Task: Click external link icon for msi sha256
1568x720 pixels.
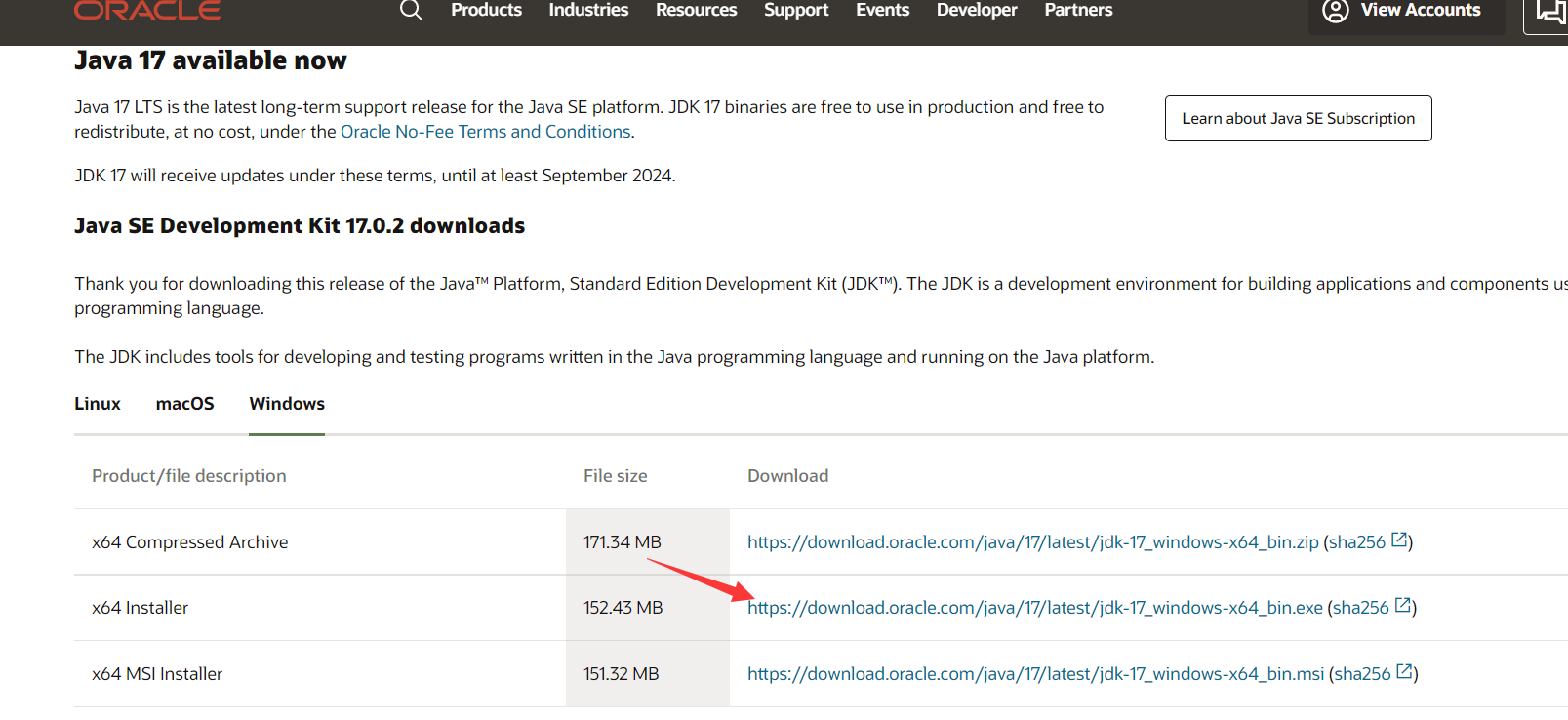Action: (x=1405, y=672)
